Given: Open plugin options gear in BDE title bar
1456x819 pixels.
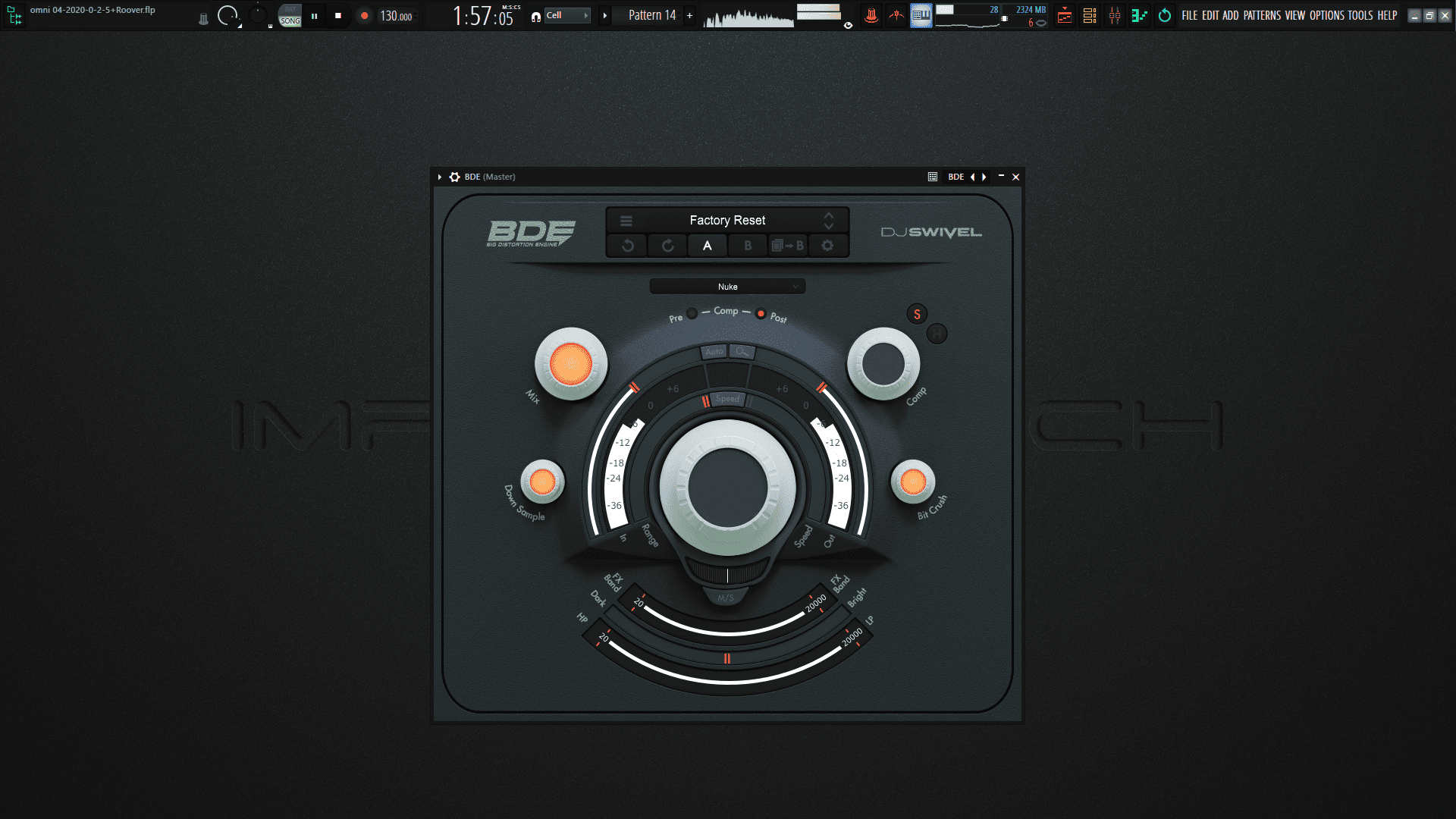Looking at the screenshot, I should point(454,177).
